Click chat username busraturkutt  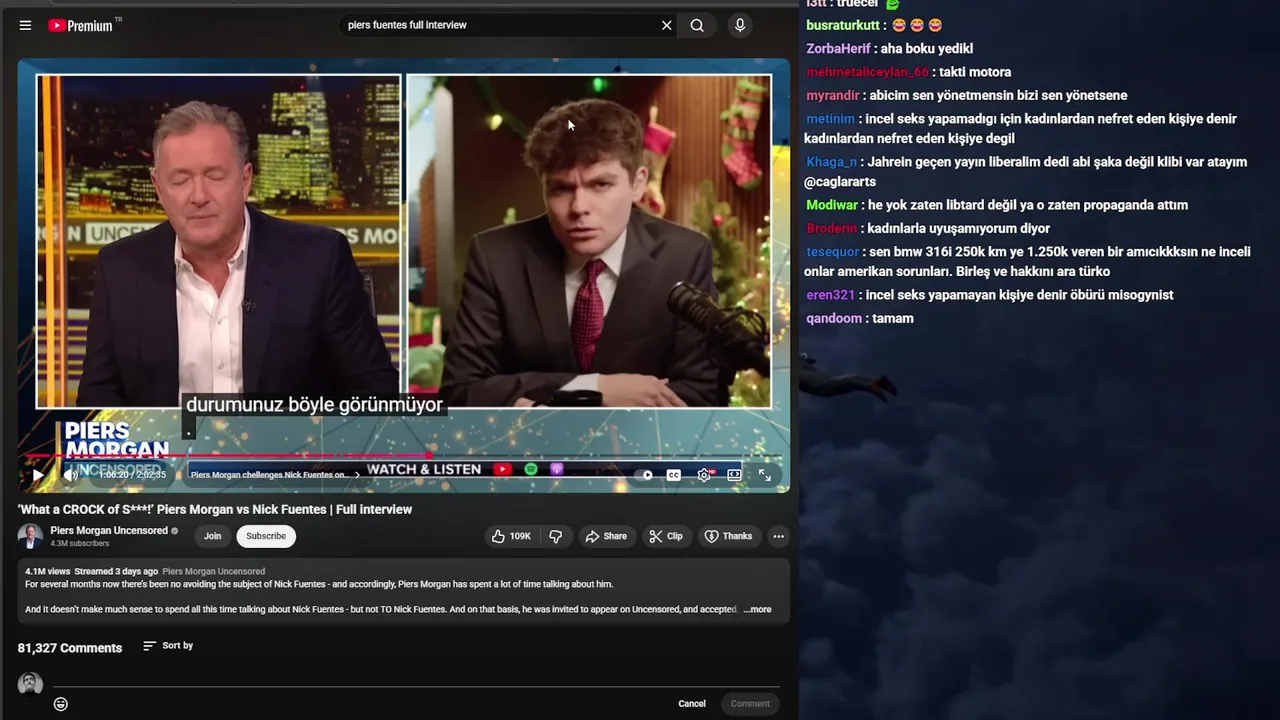843,25
